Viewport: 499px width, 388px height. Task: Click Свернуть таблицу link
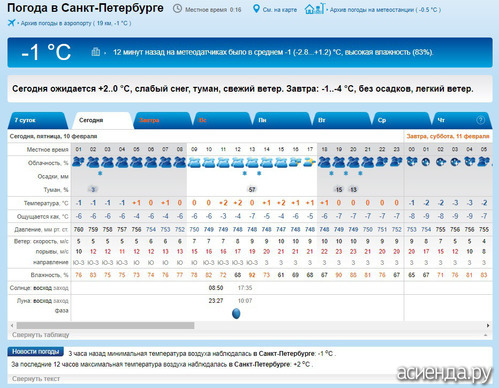pyautogui.click(x=41, y=335)
